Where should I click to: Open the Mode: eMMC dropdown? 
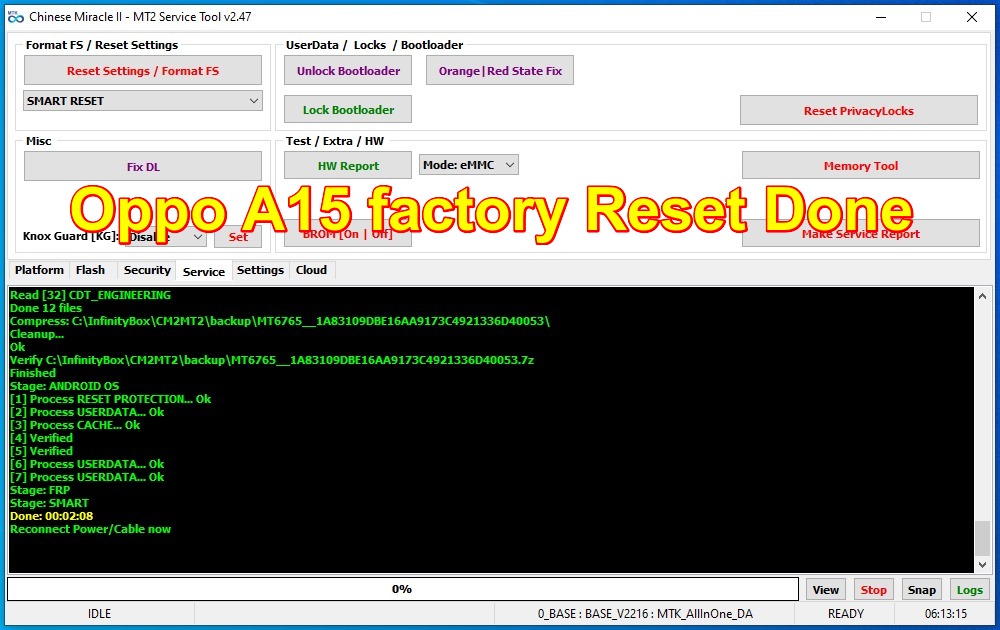tap(469, 165)
